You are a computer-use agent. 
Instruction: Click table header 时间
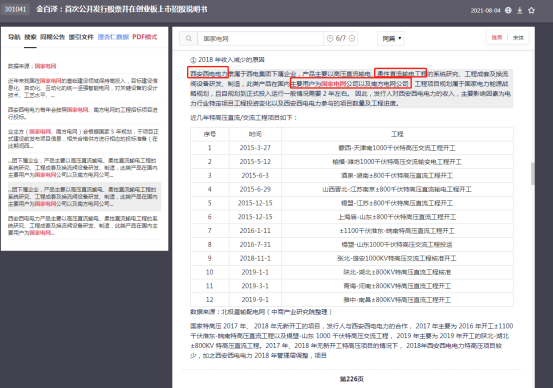tap(255, 134)
